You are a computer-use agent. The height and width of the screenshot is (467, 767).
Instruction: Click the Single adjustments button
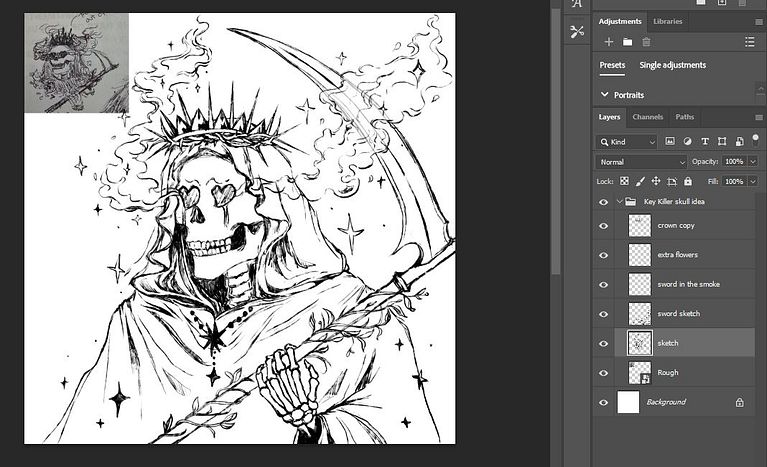[672, 66]
